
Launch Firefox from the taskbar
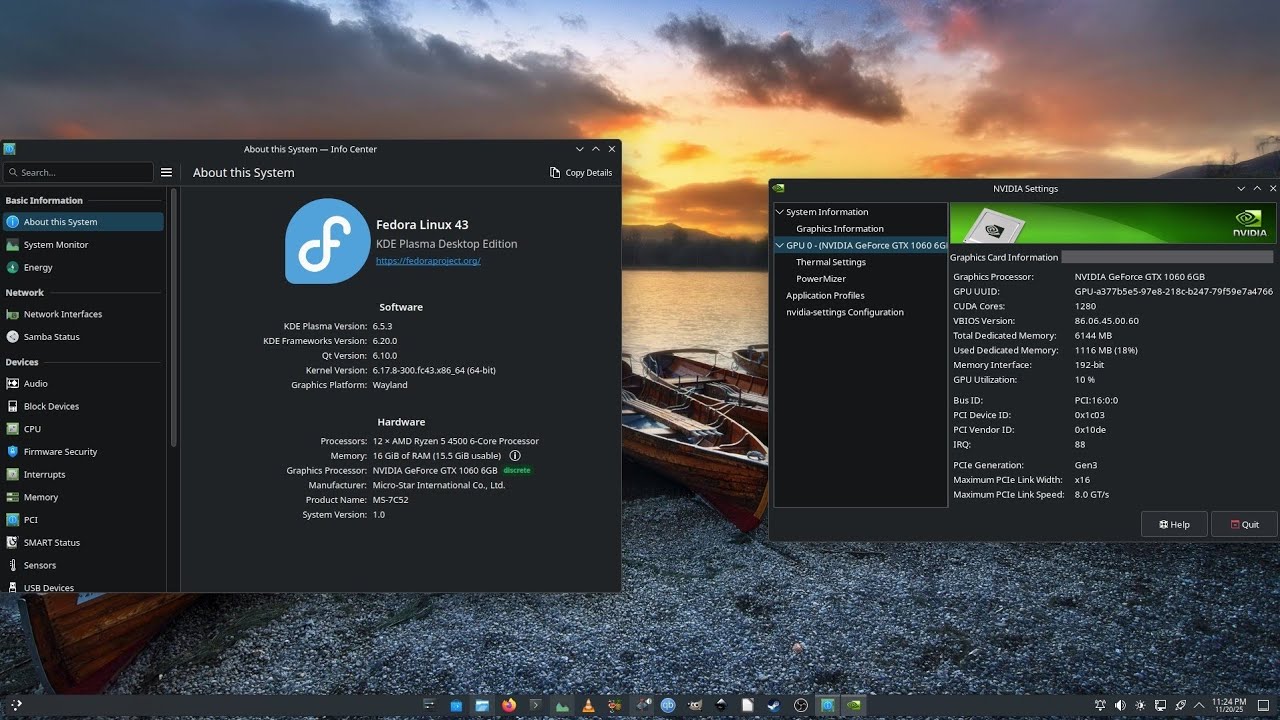[509, 705]
